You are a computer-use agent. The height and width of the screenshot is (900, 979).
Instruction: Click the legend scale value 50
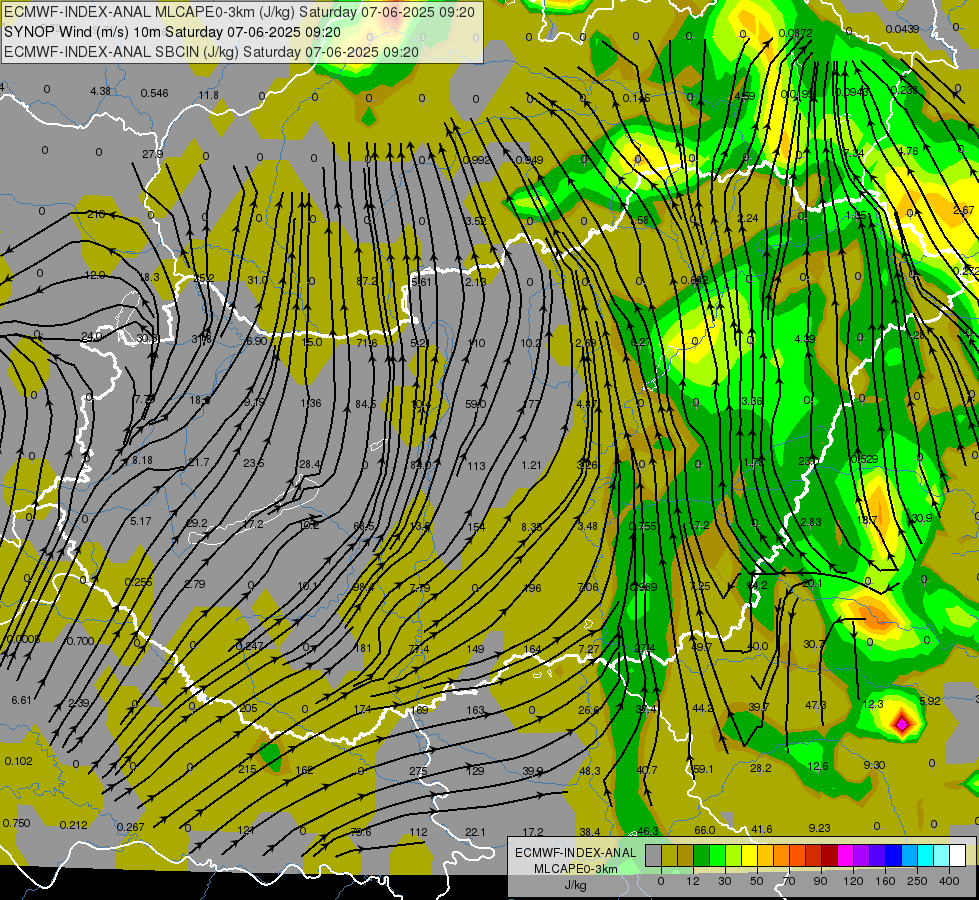point(757,881)
